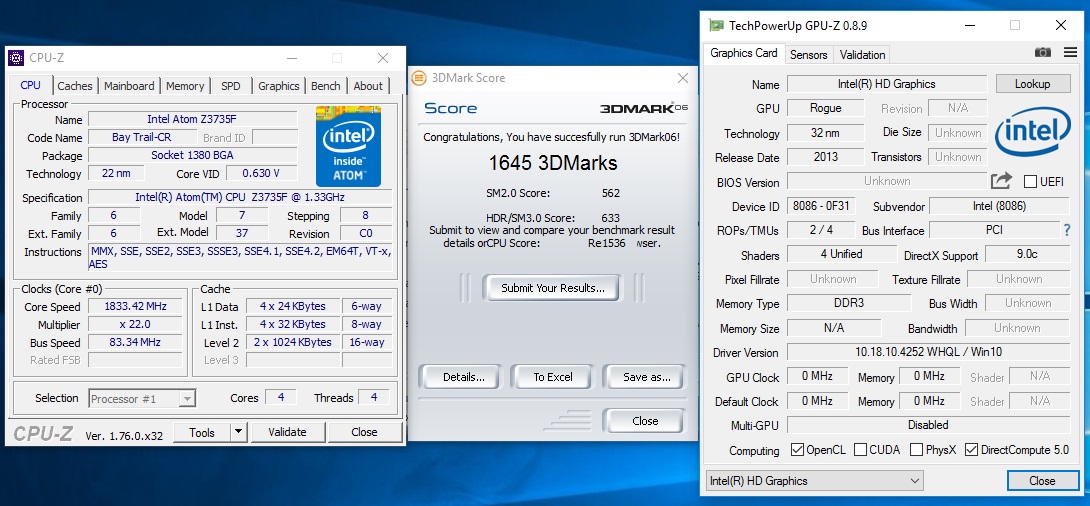The width and height of the screenshot is (1090, 506).
Task: Switch to the Mainboard tab
Action: (x=129, y=86)
